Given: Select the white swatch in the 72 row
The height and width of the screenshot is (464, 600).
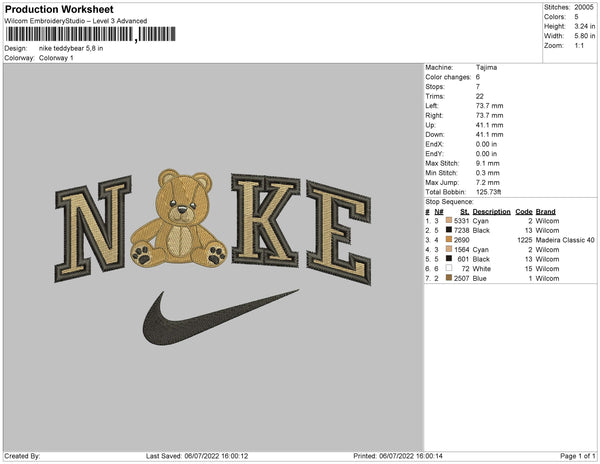Looking at the screenshot, I should (x=449, y=269).
